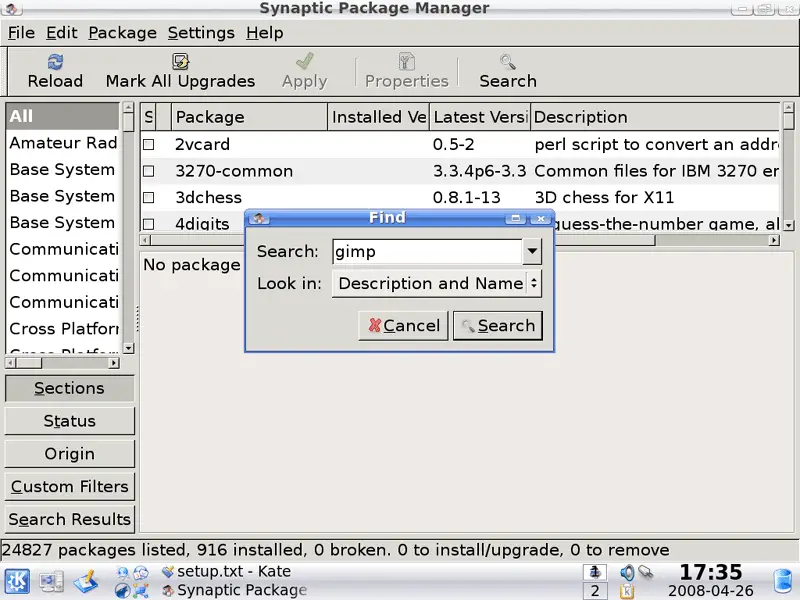Open the Package menu

click(122, 33)
